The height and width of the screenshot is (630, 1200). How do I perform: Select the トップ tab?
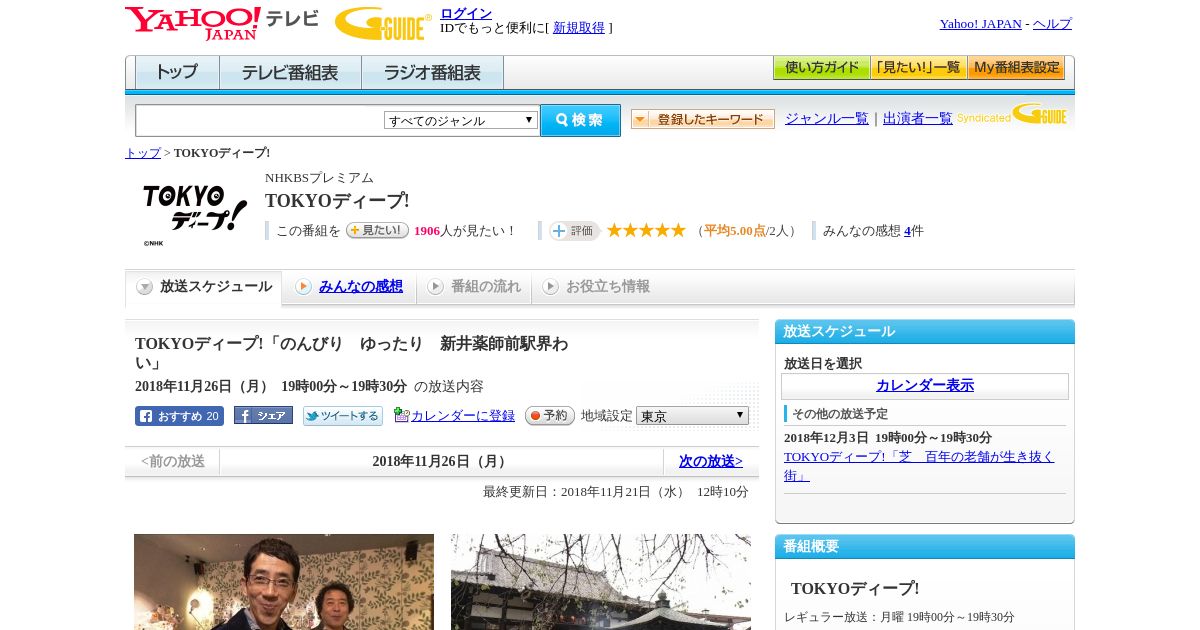pos(177,73)
